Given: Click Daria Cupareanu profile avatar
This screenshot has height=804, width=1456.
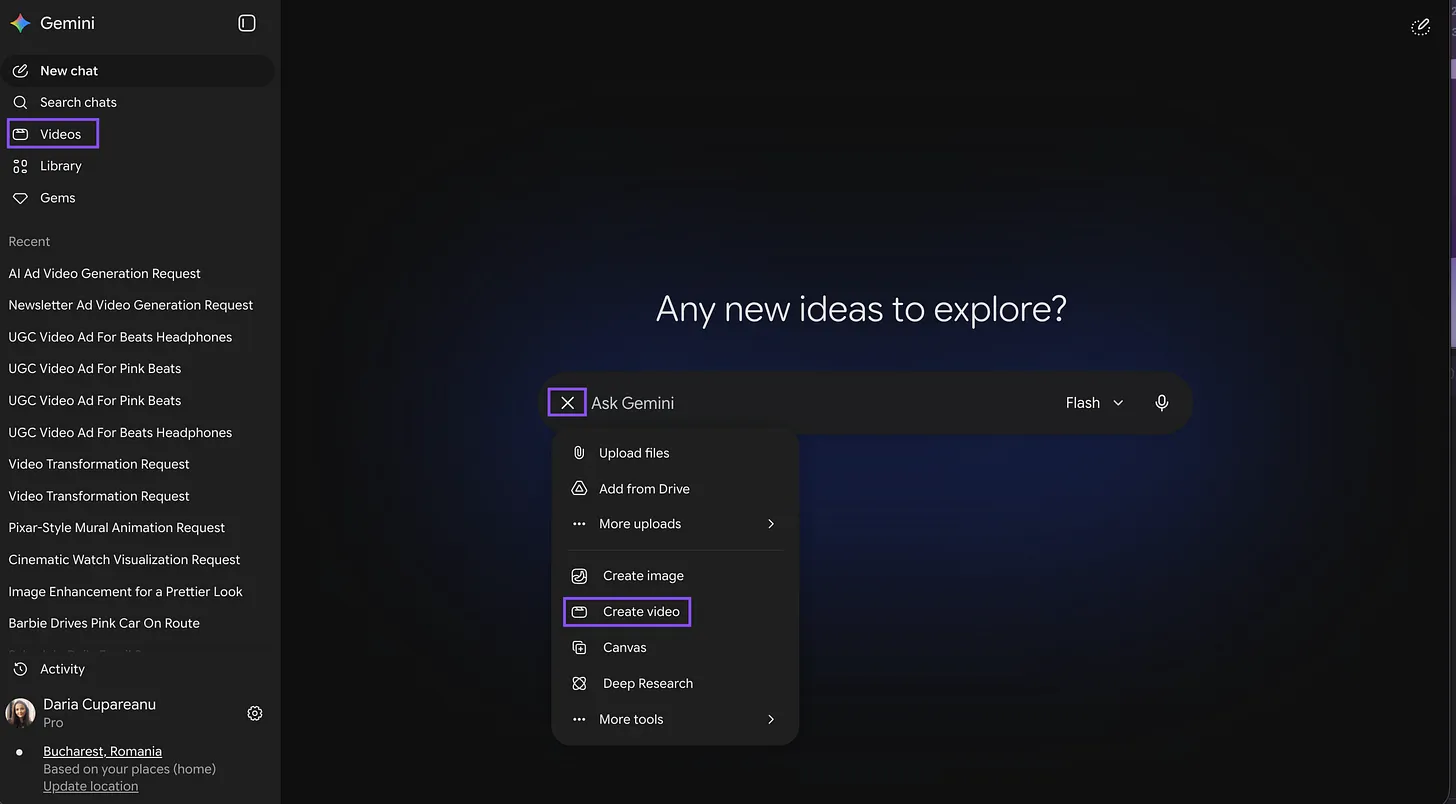Looking at the screenshot, I should click(20, 713).
